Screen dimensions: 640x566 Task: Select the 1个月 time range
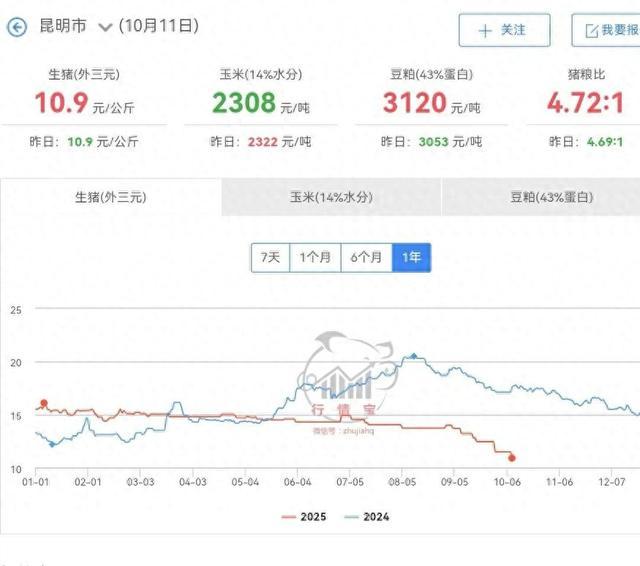(316, 257)
